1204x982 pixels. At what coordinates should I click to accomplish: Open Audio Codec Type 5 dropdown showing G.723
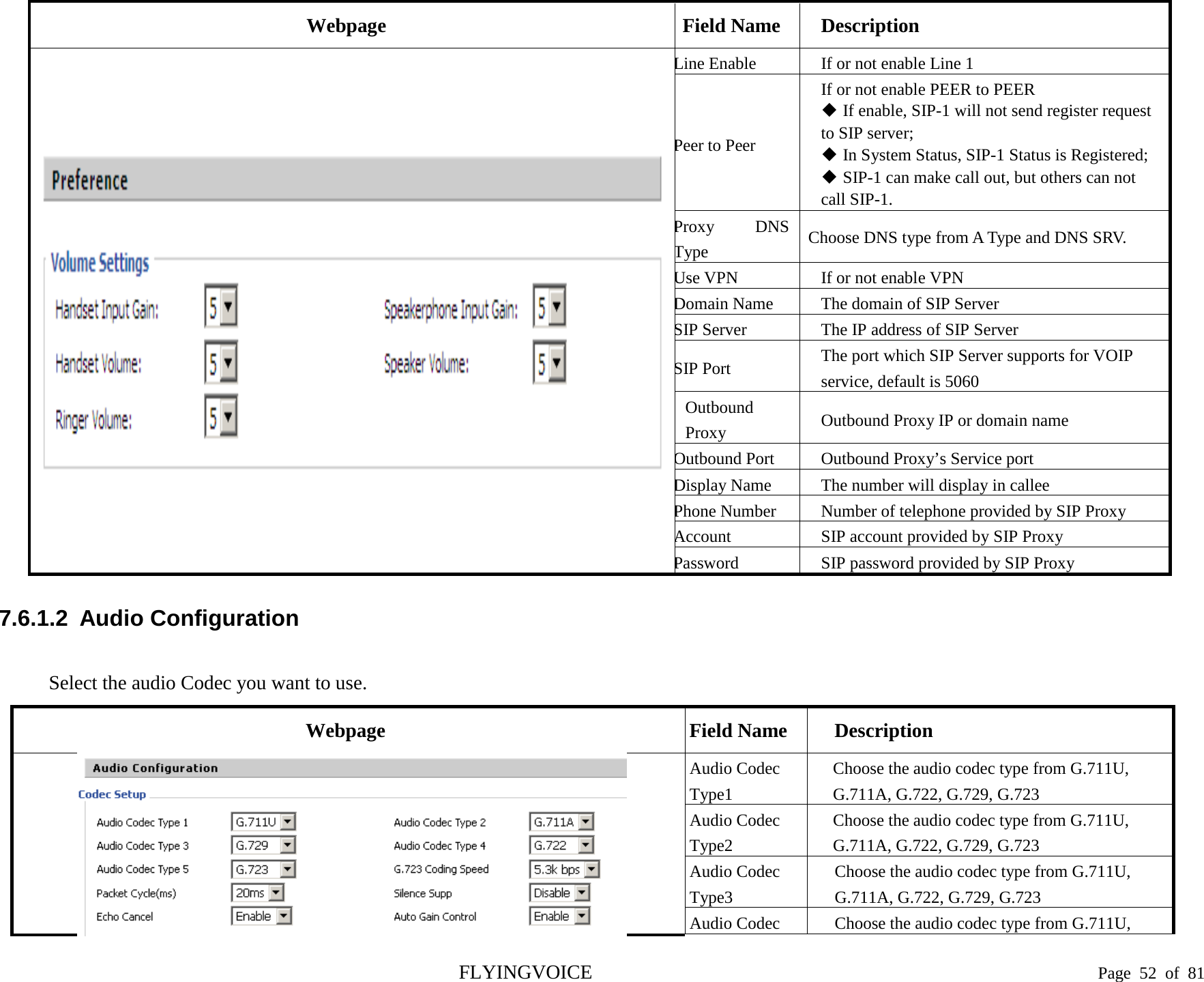click(x=263, y=869)
